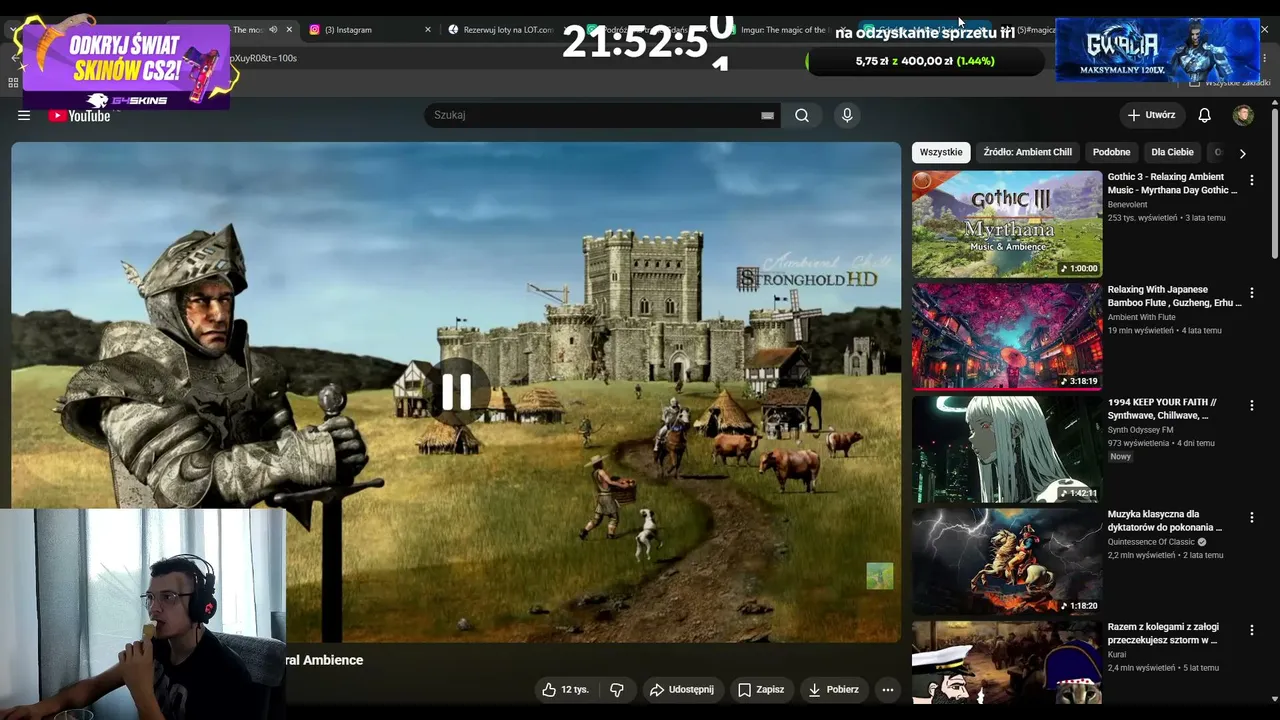Open more actions under the video

[887, 689]
